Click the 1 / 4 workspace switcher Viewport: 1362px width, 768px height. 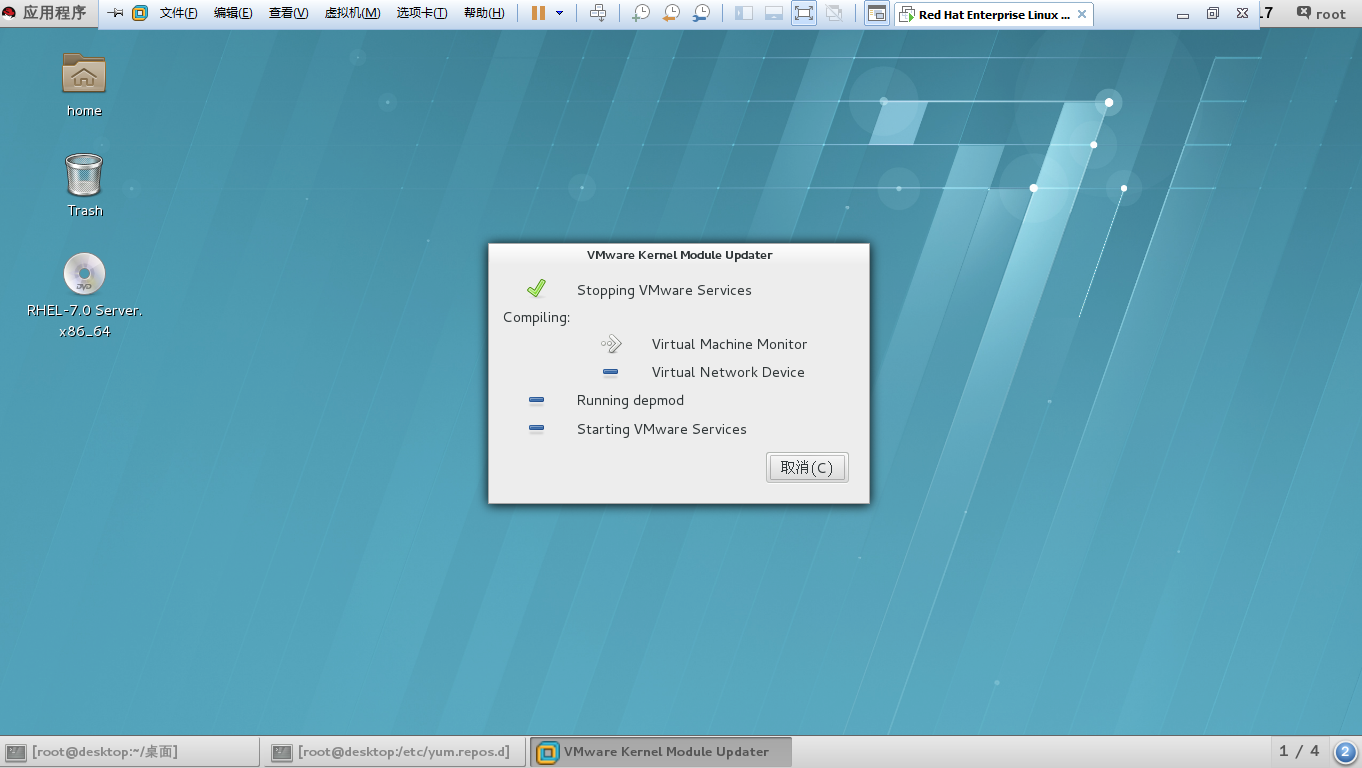coord(1299,752)
